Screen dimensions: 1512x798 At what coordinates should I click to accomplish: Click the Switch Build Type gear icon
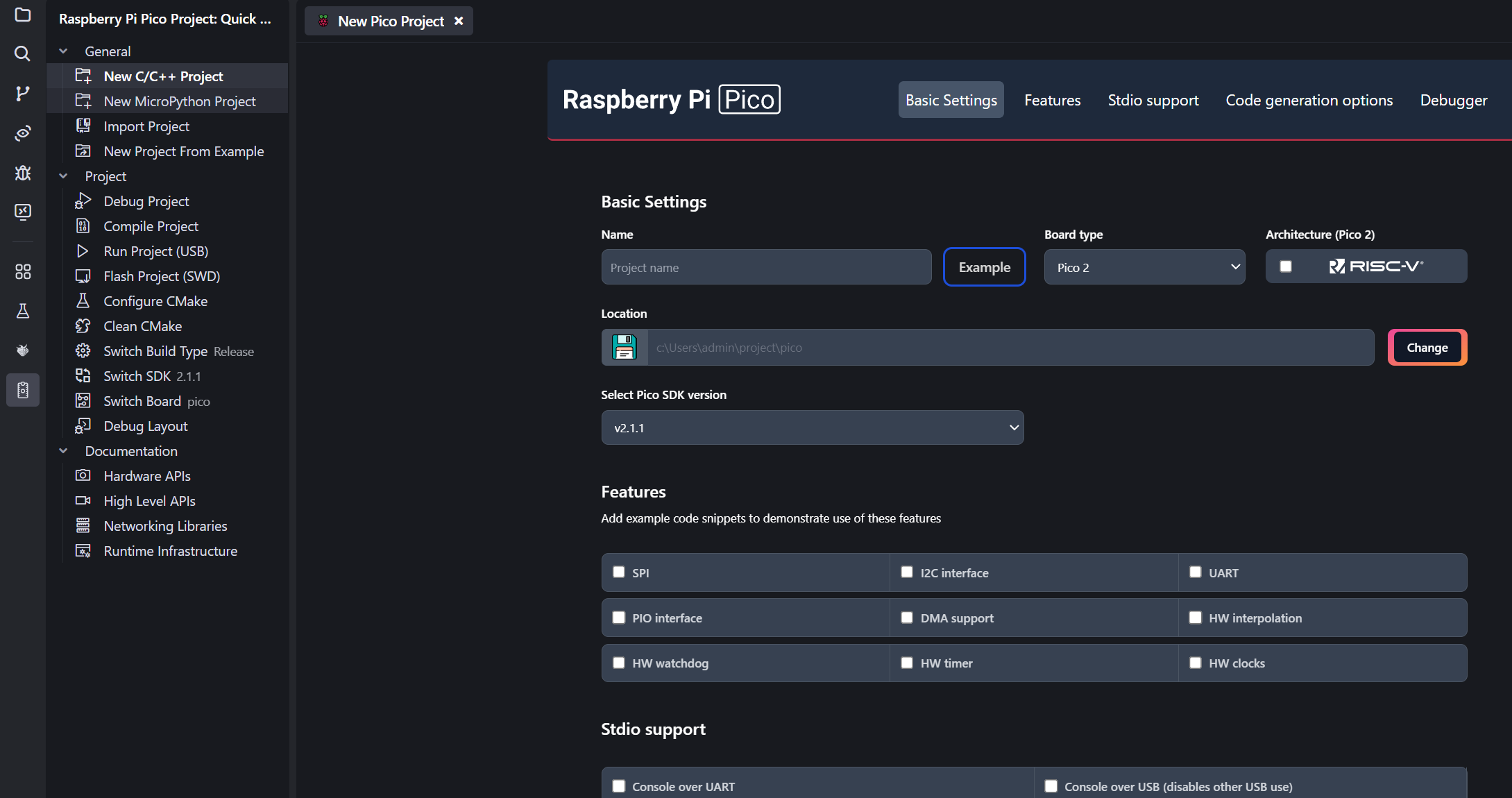pos(83,350)
